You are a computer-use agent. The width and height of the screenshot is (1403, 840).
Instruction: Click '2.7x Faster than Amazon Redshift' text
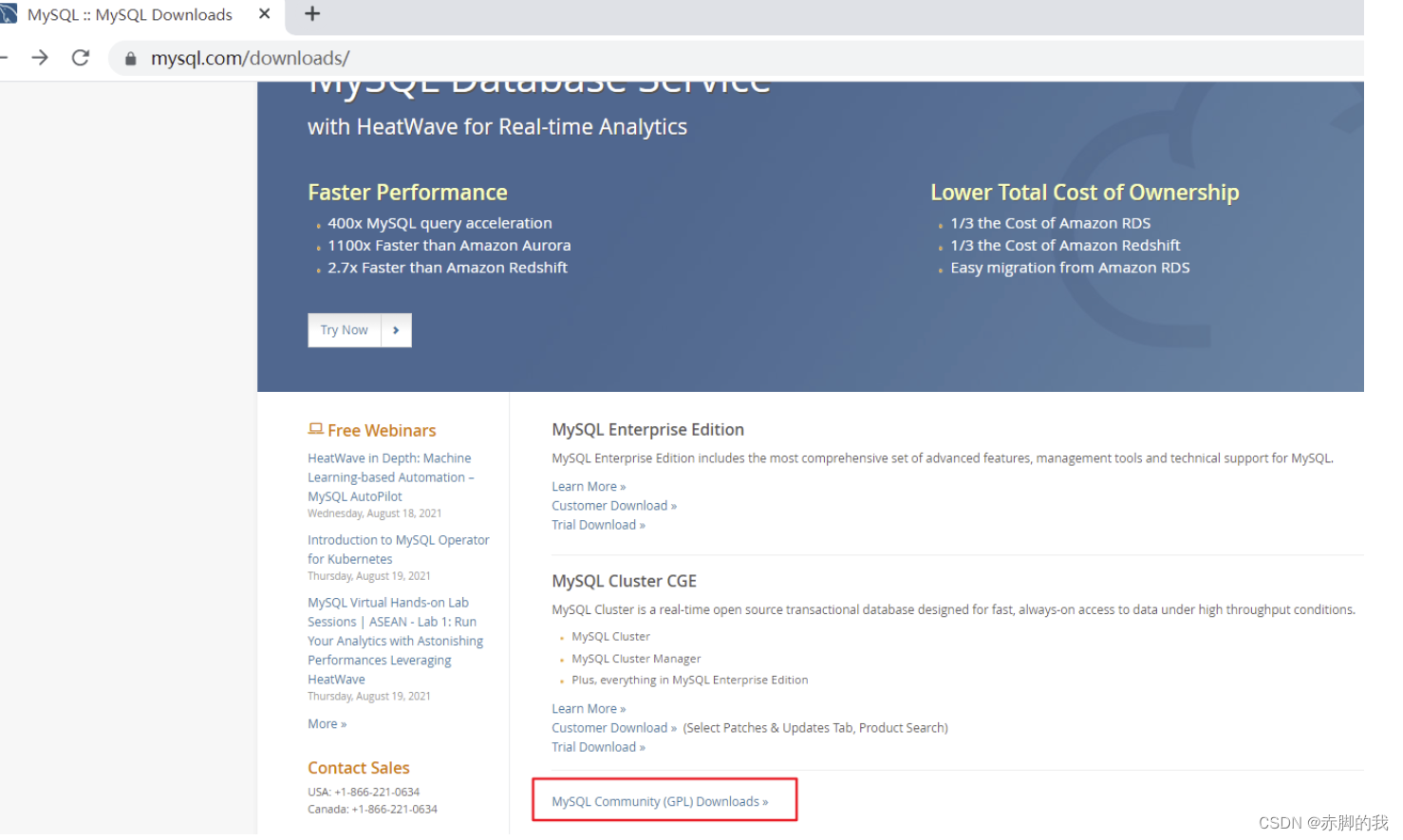[447, 268]
